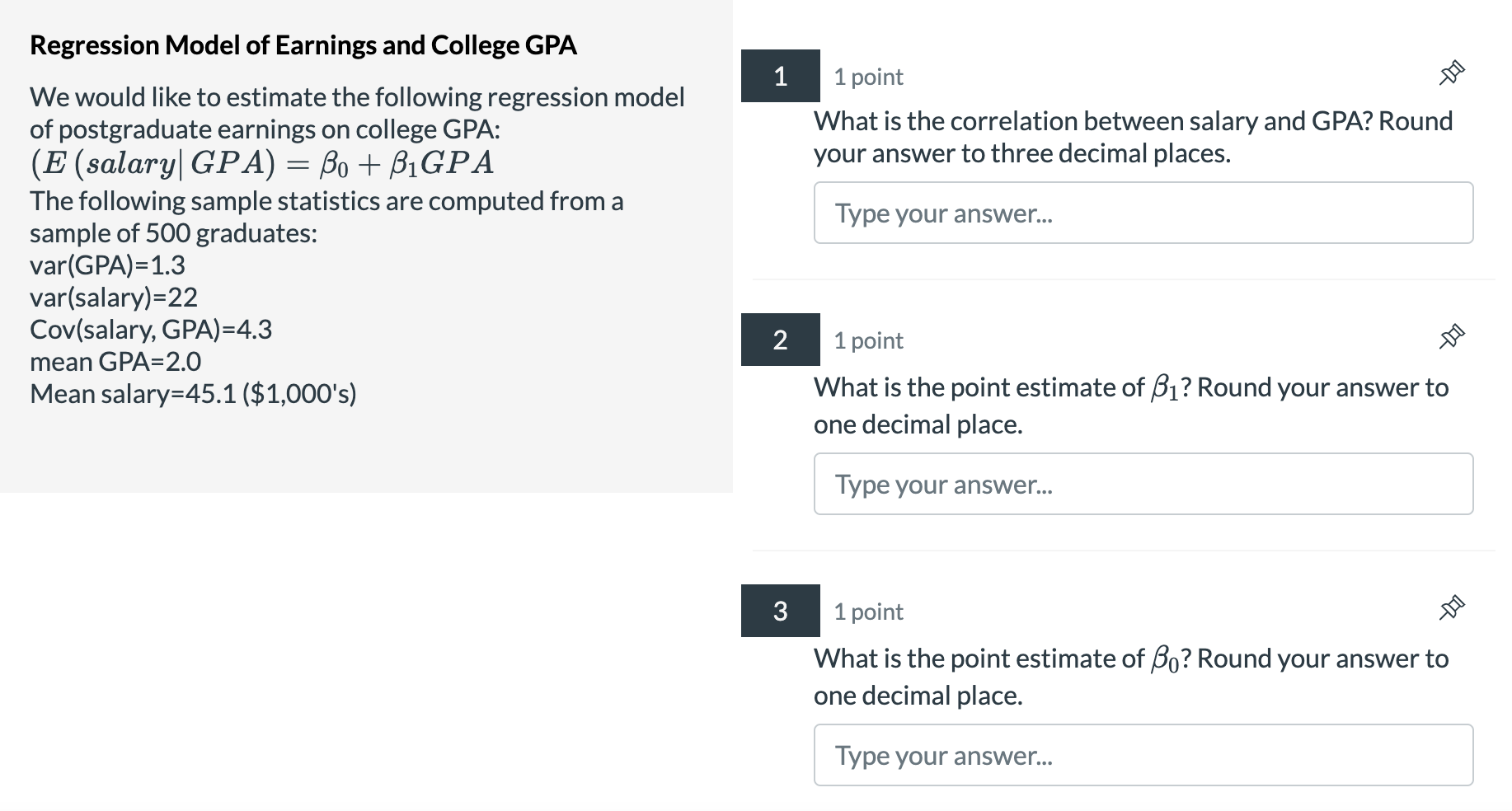Select the correlation question text
Image resolution: width=1512 pixels, height=811 pixels.
point(1132,136)
